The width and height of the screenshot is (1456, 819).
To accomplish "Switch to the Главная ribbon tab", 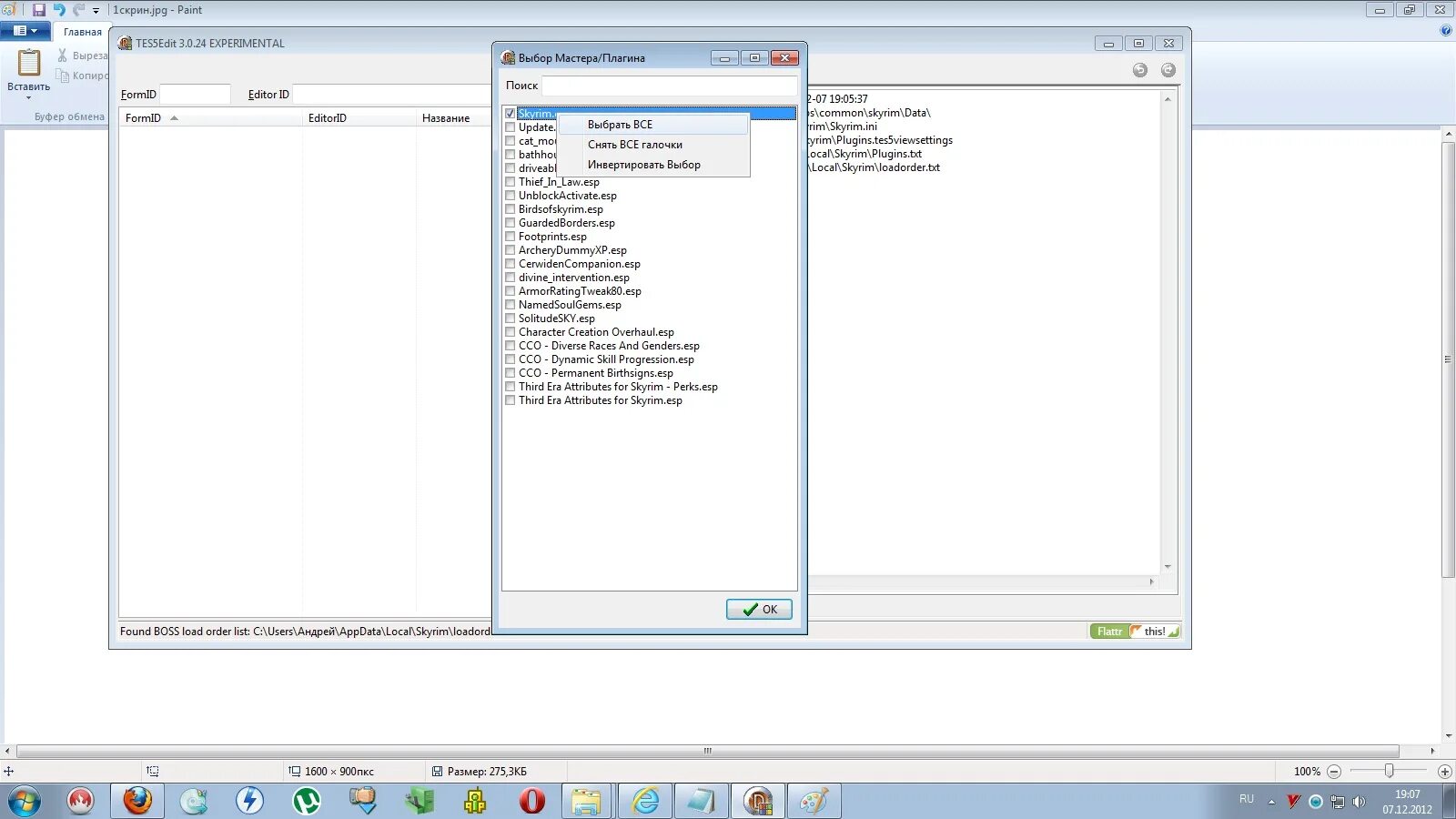I will [x=82, y=32].
